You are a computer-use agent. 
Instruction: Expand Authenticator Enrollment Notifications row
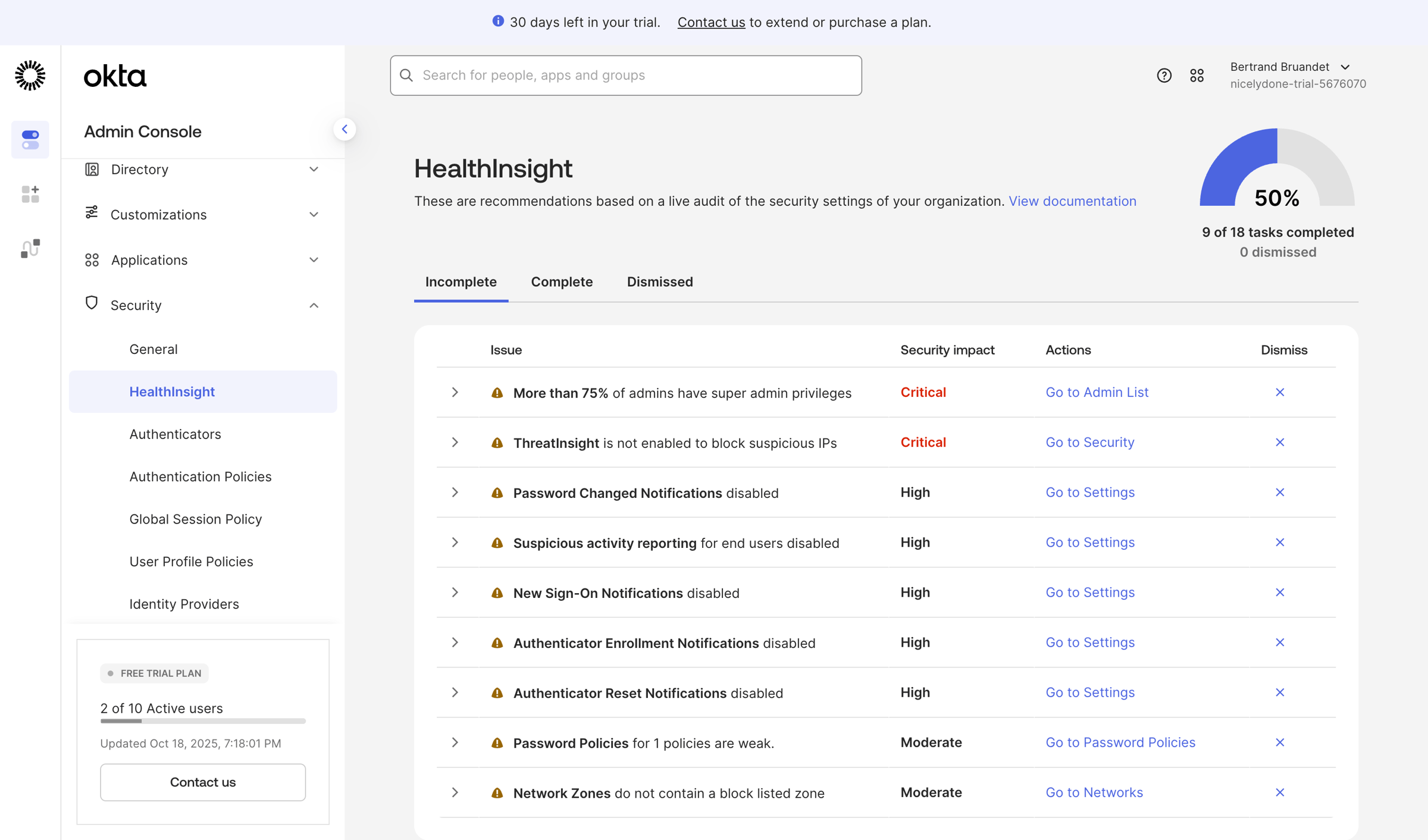pos(455,642)
